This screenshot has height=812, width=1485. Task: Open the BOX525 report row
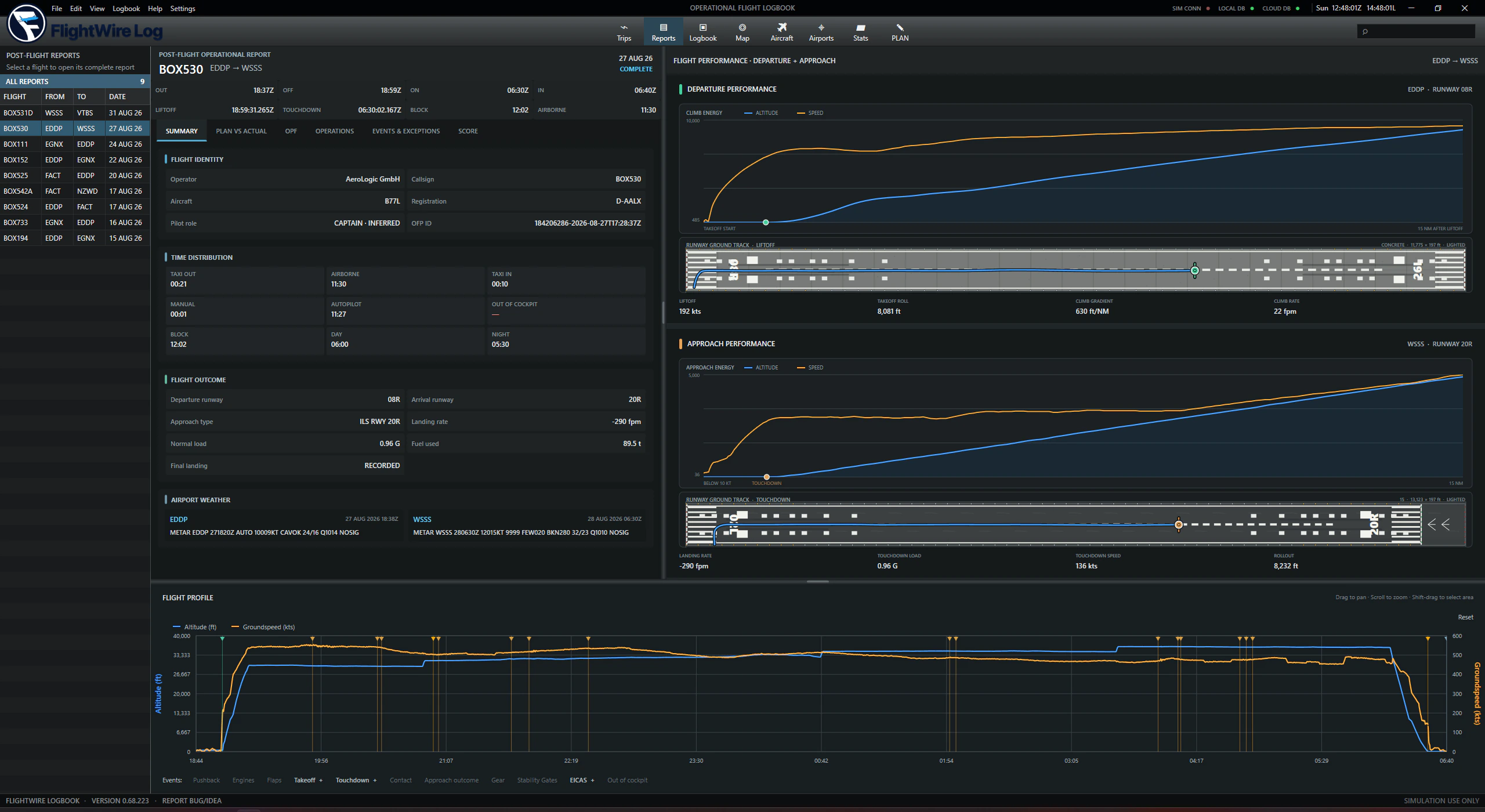[75, 176]
